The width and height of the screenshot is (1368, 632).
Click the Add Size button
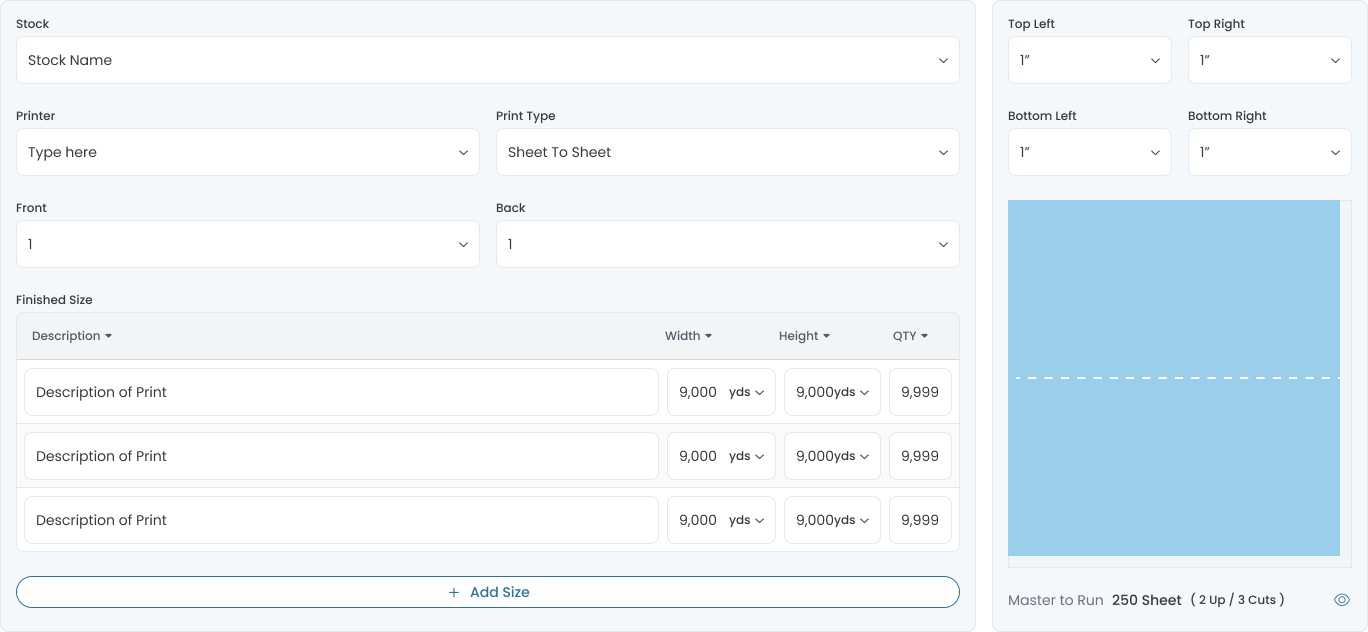(x=487, y=592)
